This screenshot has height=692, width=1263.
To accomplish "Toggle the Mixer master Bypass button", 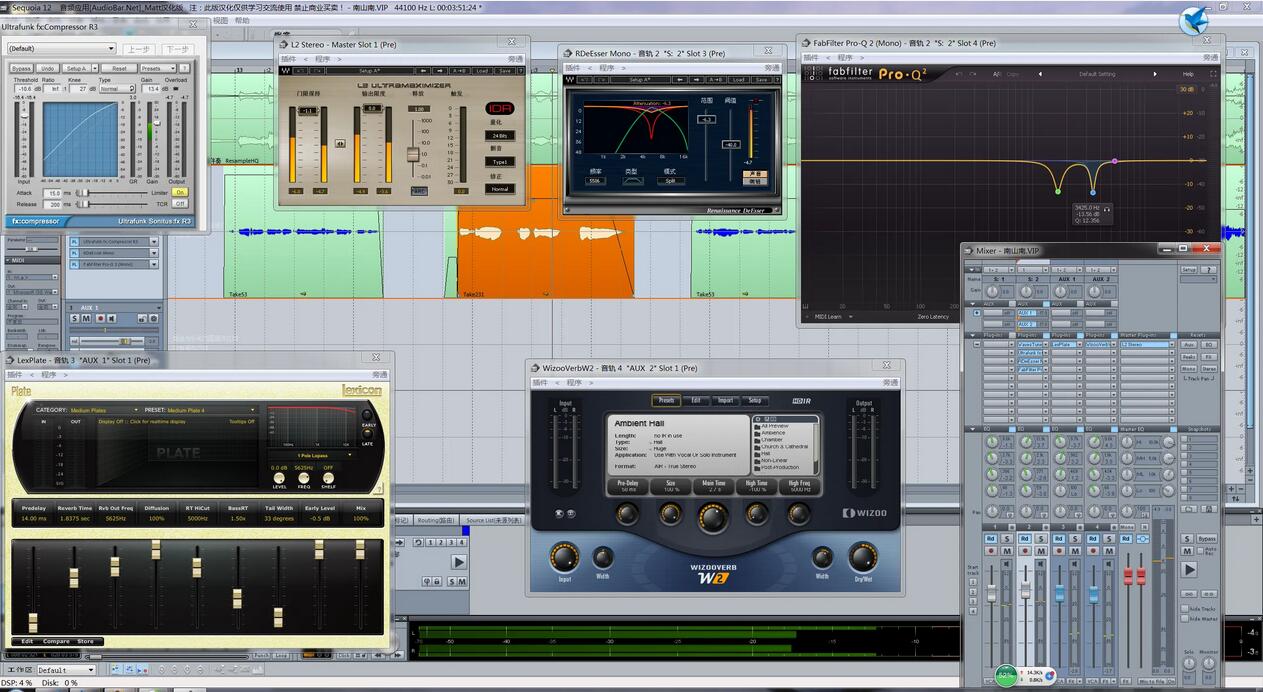I will tap(1208, 538).
